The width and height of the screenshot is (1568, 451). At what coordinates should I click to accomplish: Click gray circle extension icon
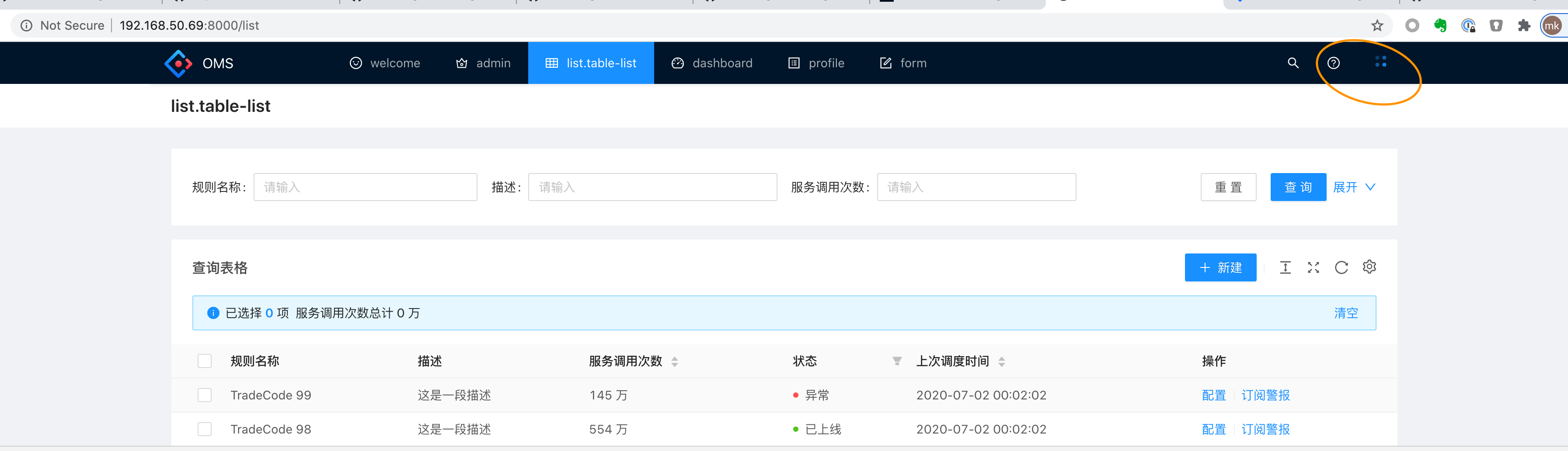[1412, 25]
